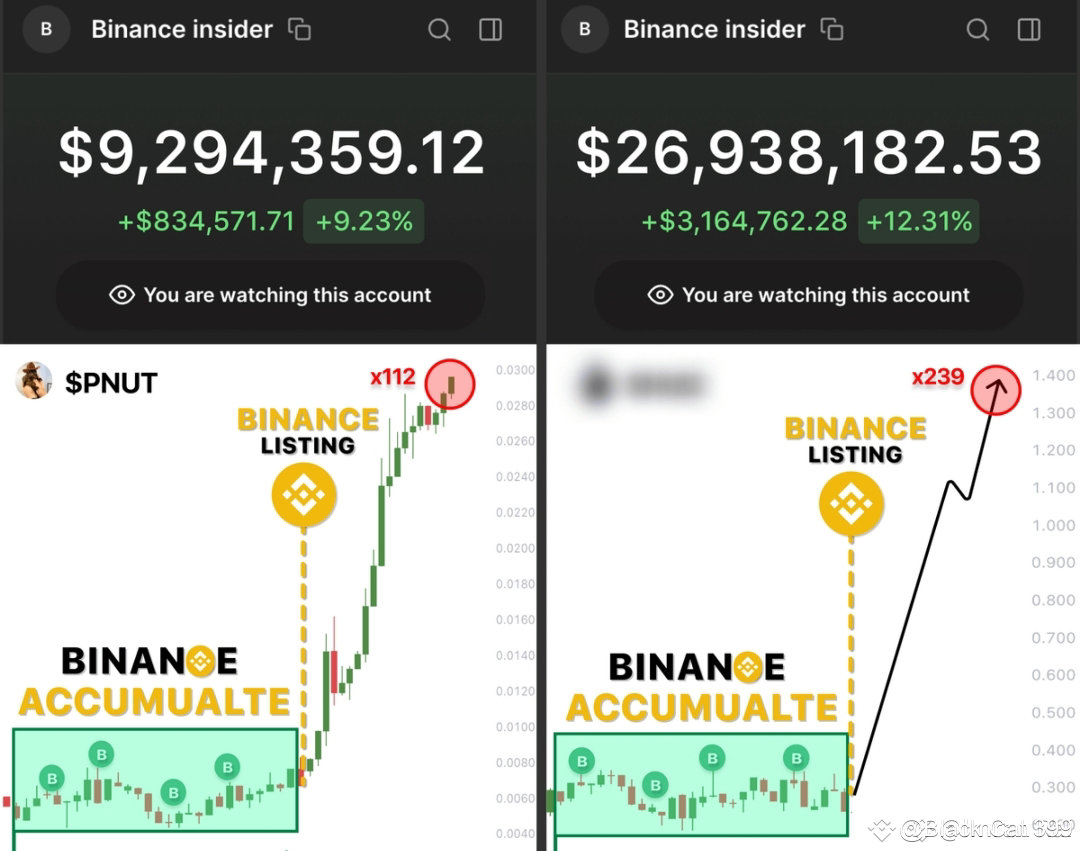The width and height of the screenshot is (1080, 851).
Task: Open the left Binance insider header menu
Action: coord(181,29)
